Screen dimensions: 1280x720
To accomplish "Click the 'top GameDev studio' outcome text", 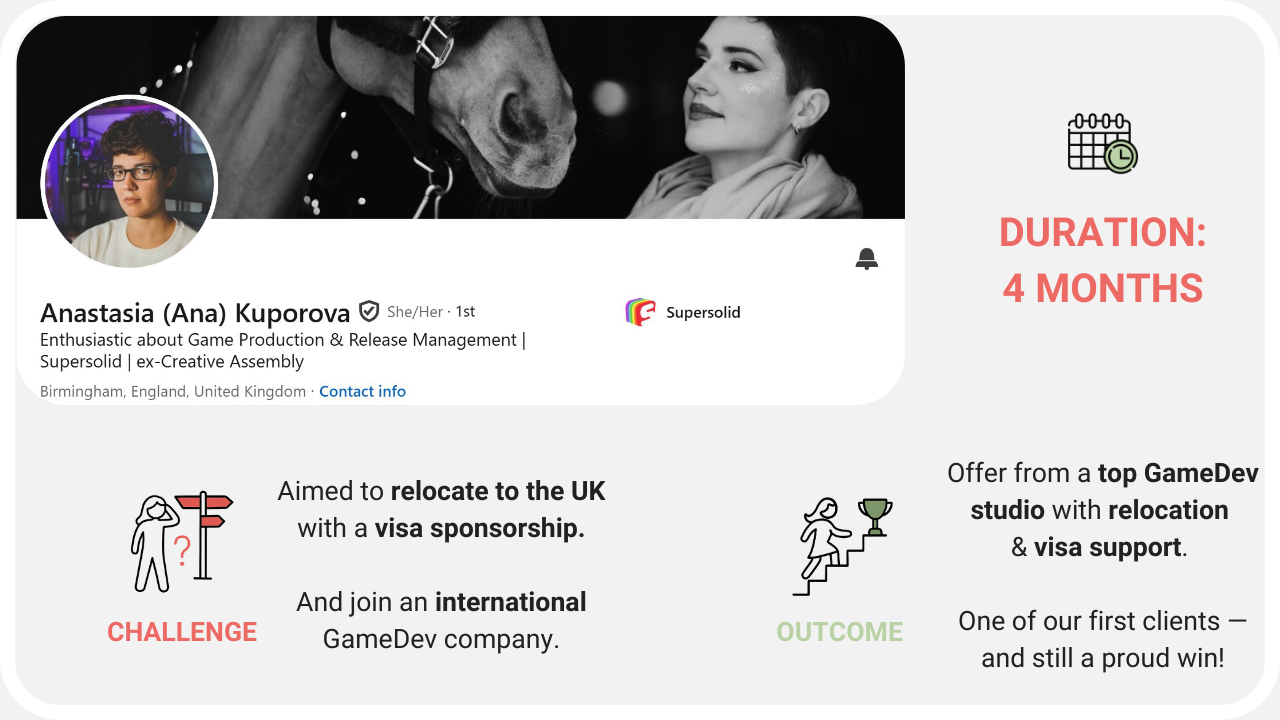I will coord(1115,491).
